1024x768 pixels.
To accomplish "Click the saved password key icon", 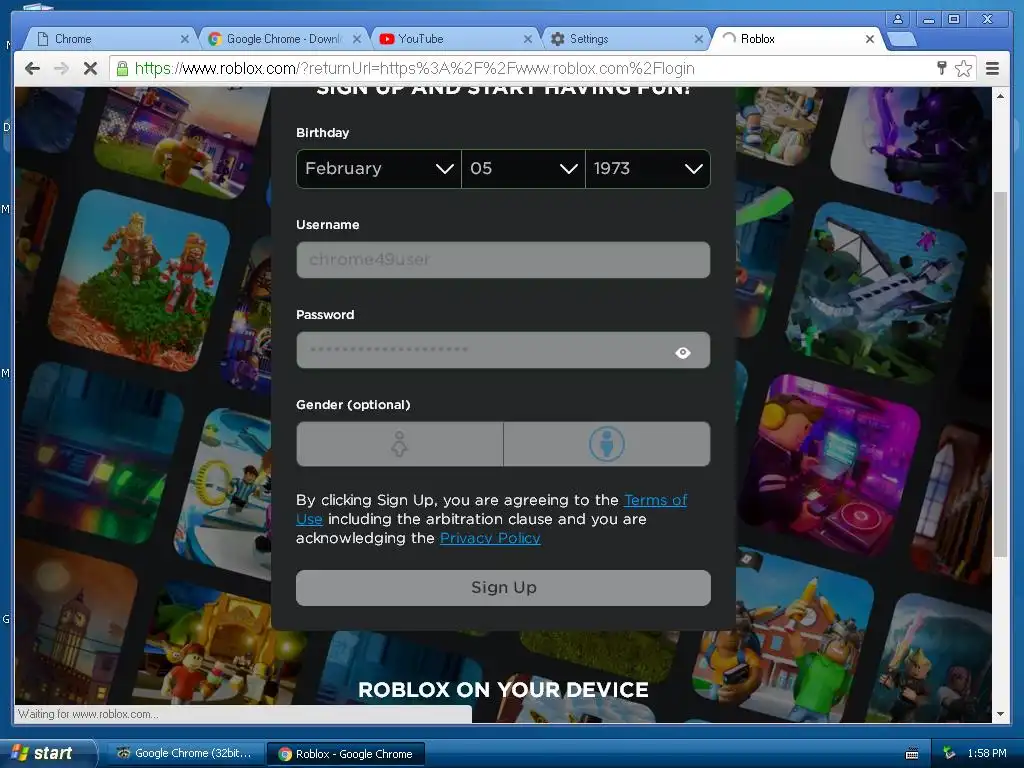I will click(942, 67).
